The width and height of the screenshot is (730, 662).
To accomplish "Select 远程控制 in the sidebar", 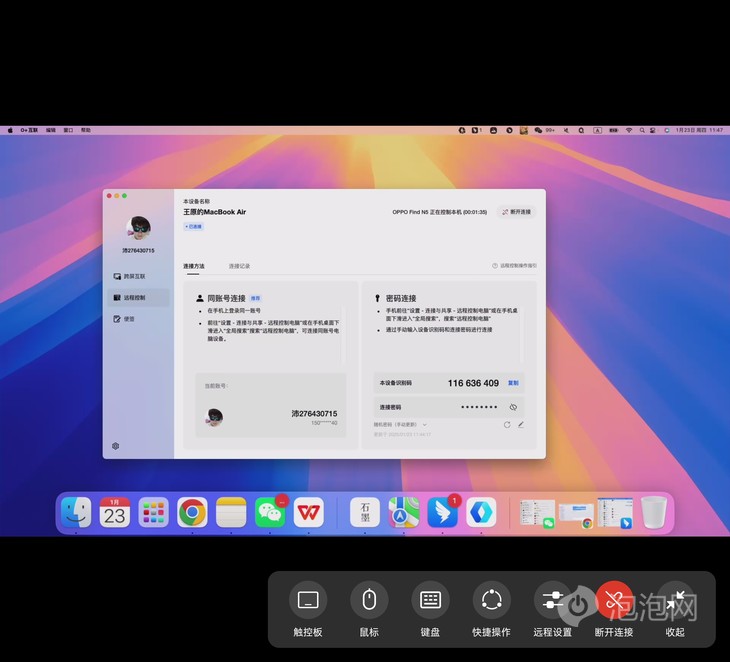I will pyautogui.click(x=138, y=297).
